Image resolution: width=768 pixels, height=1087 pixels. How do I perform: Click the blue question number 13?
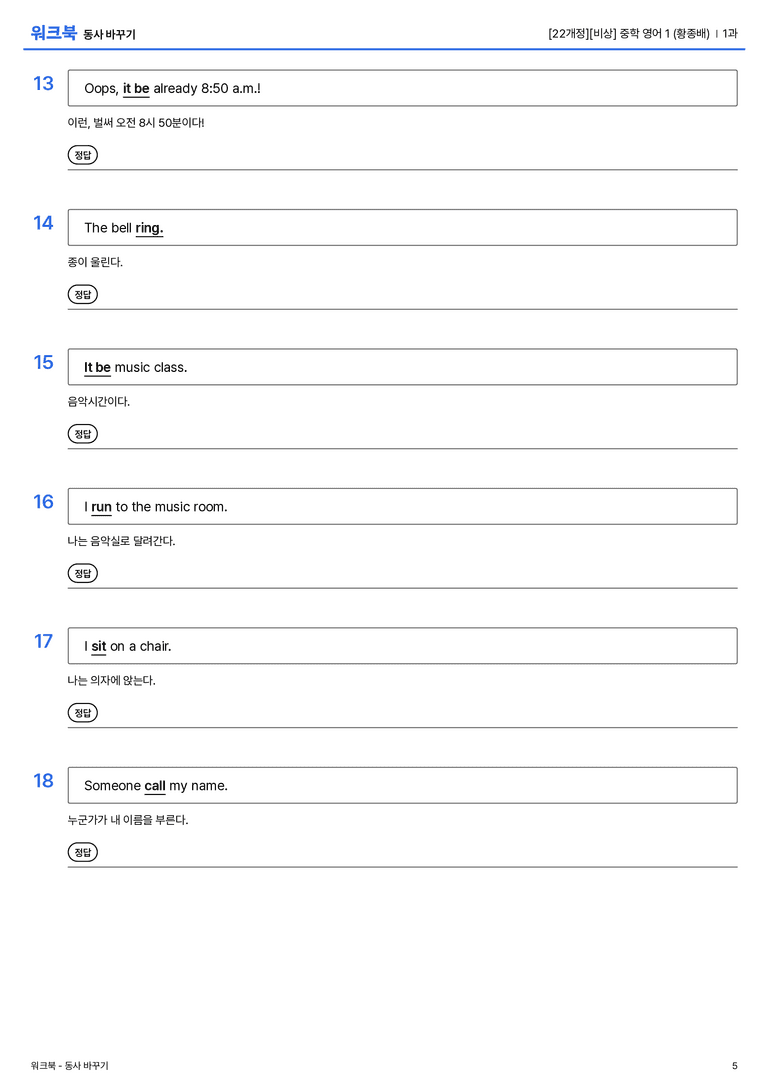tap(43, 83)
